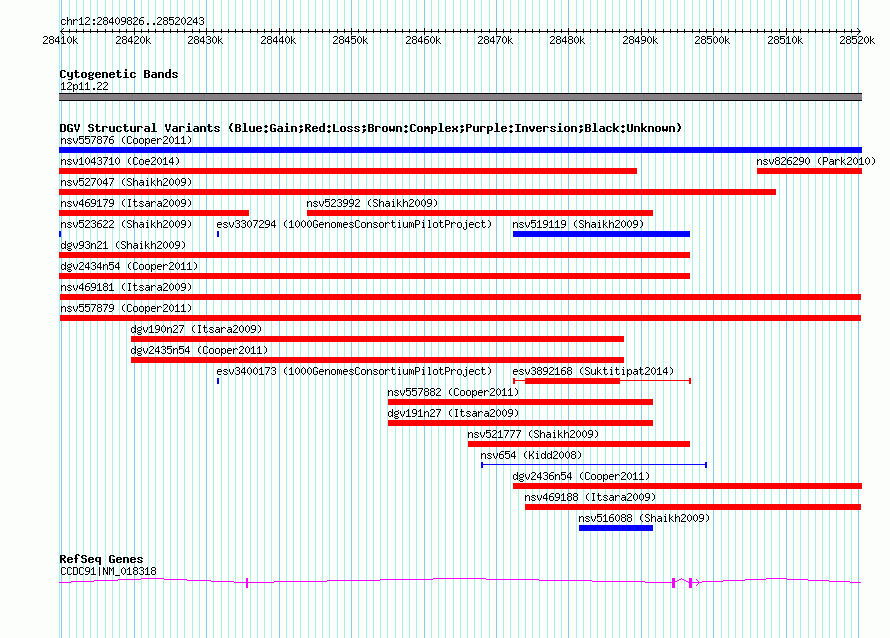Select the nsv516088 (Shaikh2009) blue bar
Image resolution: width=890 pixels, height=638 pixels.
pos(616,528)
